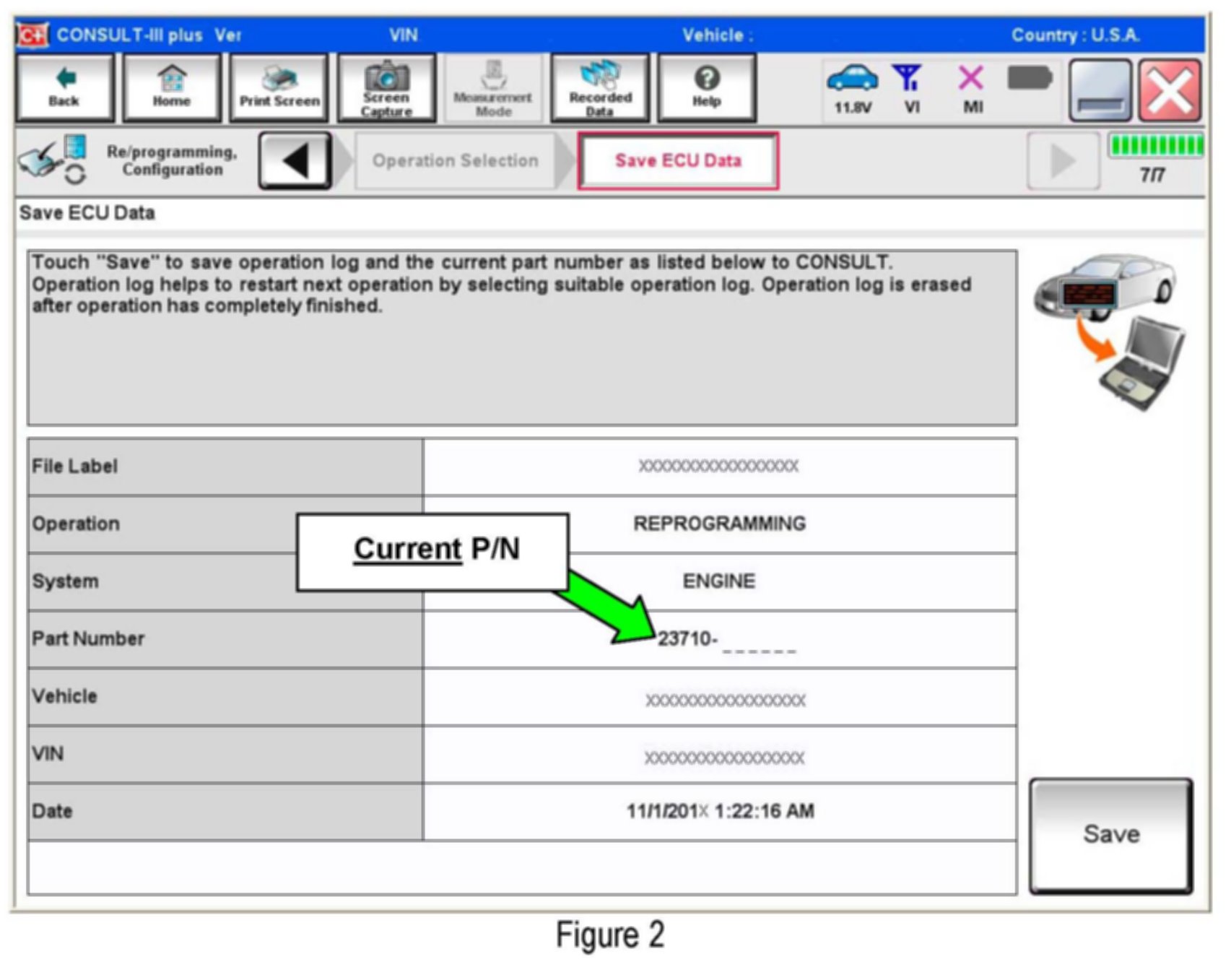The image size is (1231, 980).
Task: Click the laptop battery indicator icon
Action: point(1030,78)
